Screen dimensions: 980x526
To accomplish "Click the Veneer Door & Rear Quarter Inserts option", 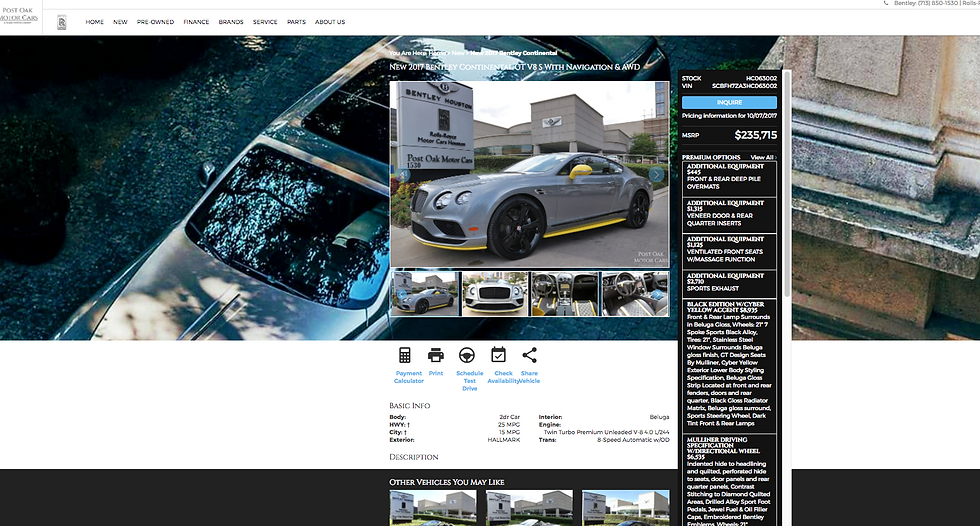I will pyautogui.click(x=729, y=216).
